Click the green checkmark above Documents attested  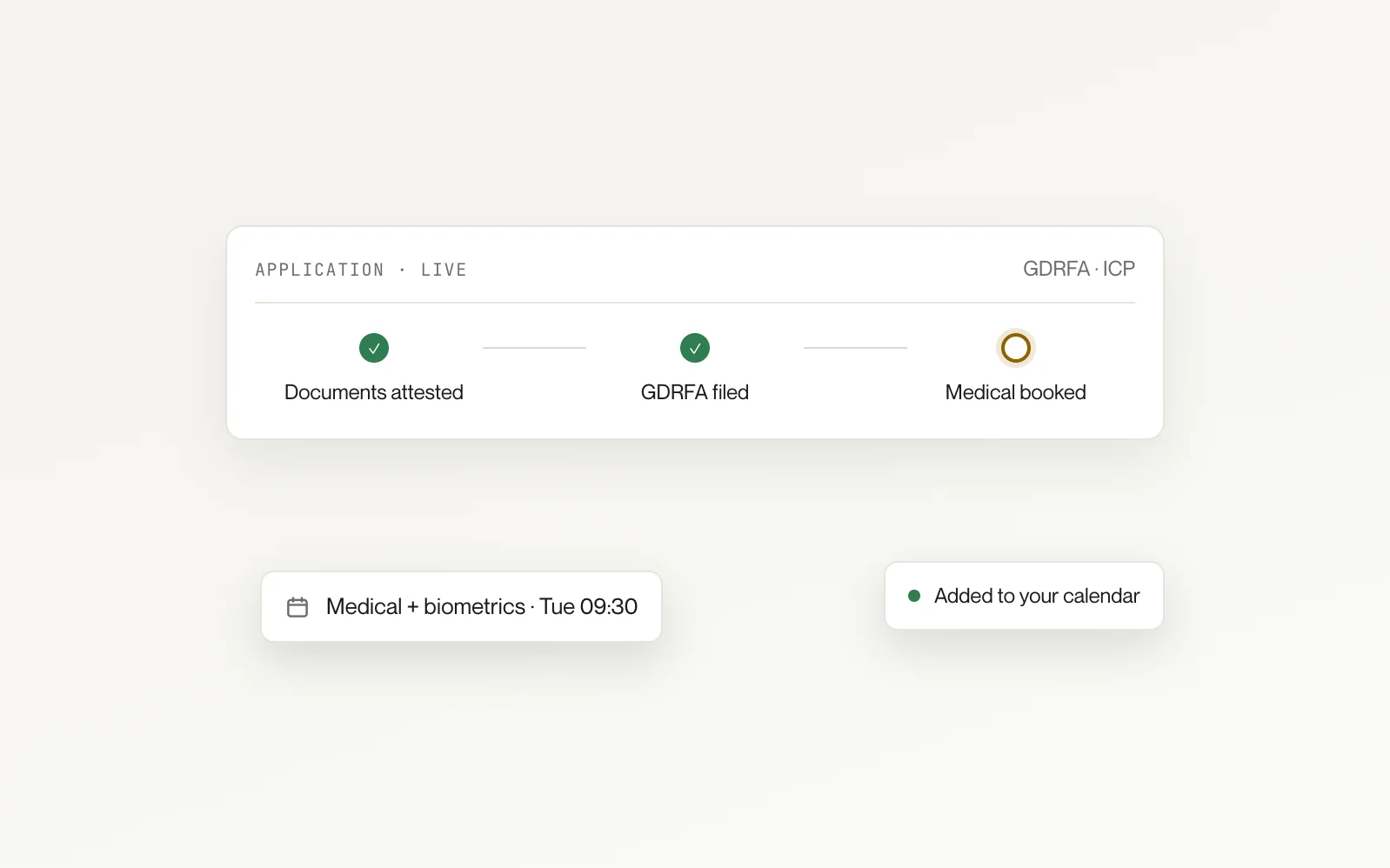click(374, 348)
